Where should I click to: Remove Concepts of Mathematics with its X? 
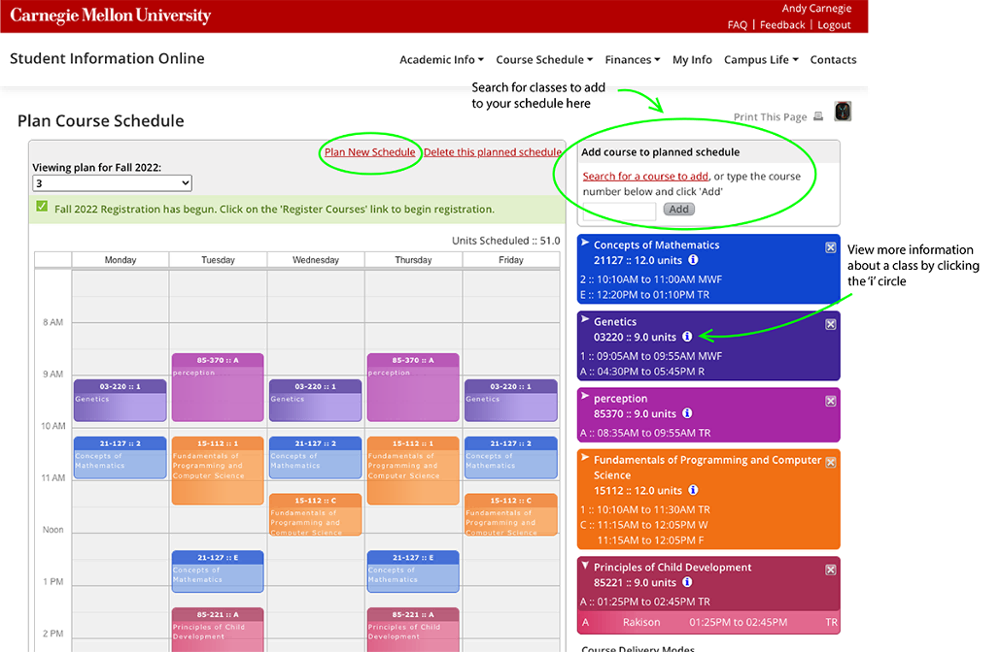pyautogui.click(x=830, y=248)
